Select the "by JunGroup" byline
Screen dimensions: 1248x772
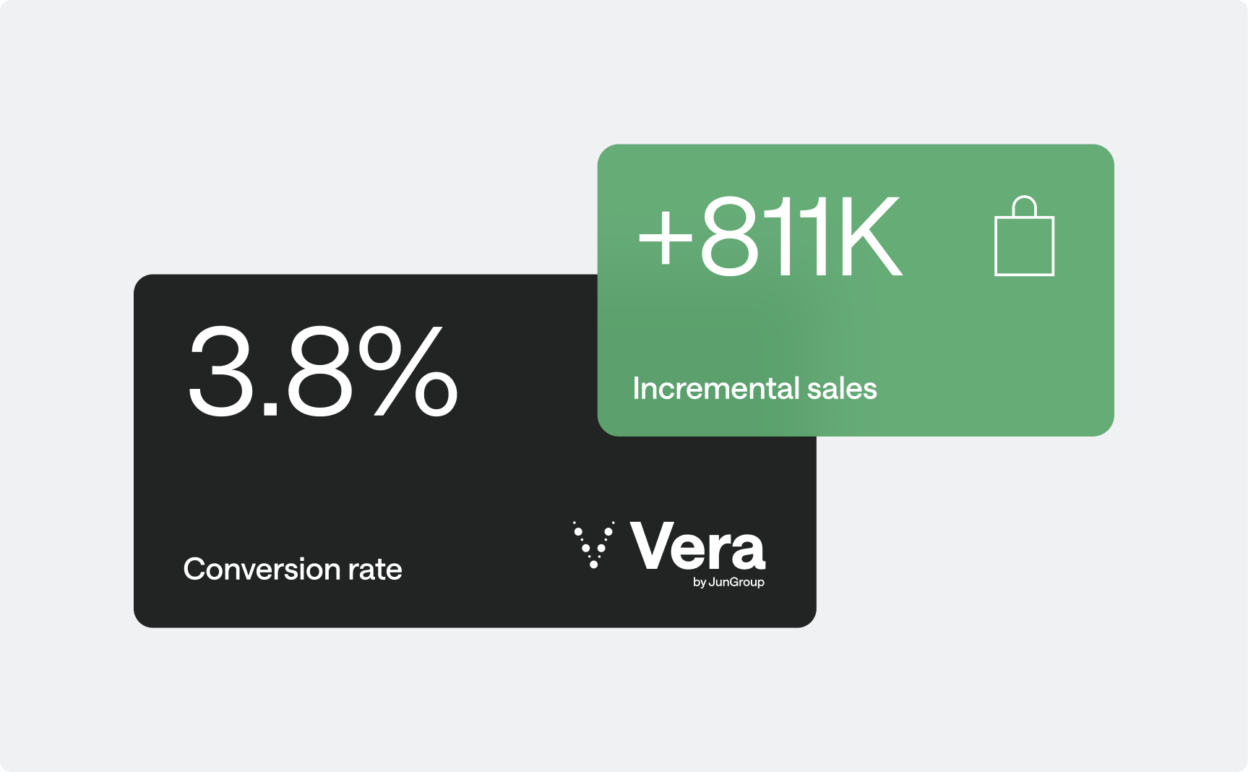pos(728,582)
